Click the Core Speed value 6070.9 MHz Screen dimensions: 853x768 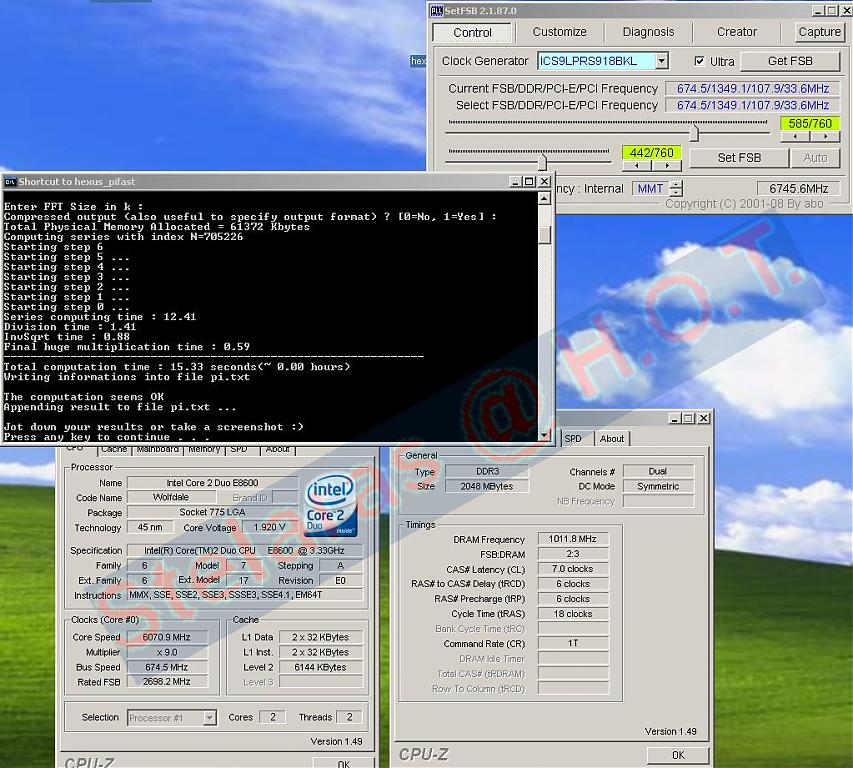click(x=166, y=637)
